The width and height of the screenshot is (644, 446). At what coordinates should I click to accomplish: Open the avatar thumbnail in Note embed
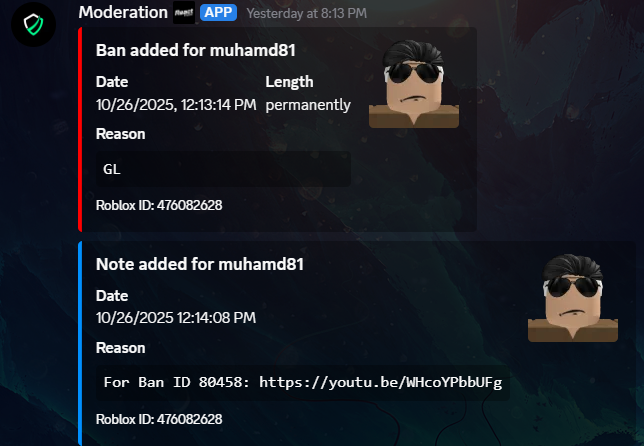coord(573,298)
